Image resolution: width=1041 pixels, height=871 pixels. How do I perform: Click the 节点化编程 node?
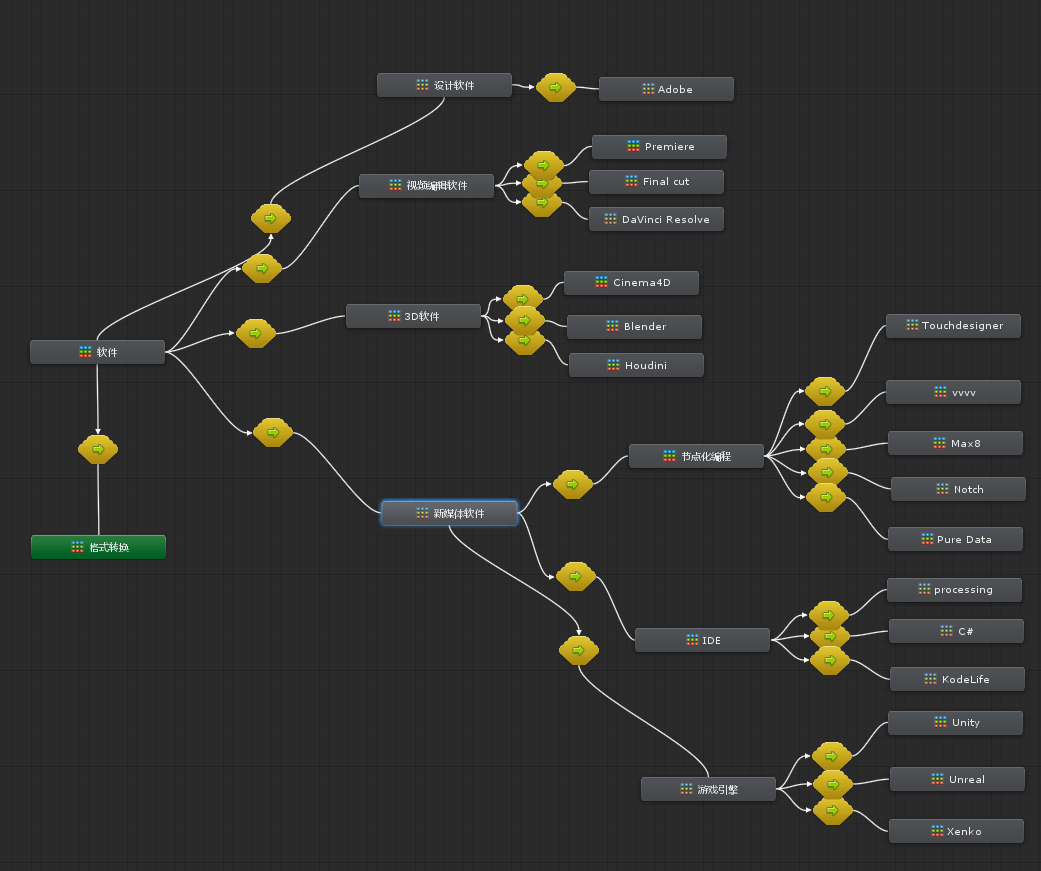pos(696,456)
